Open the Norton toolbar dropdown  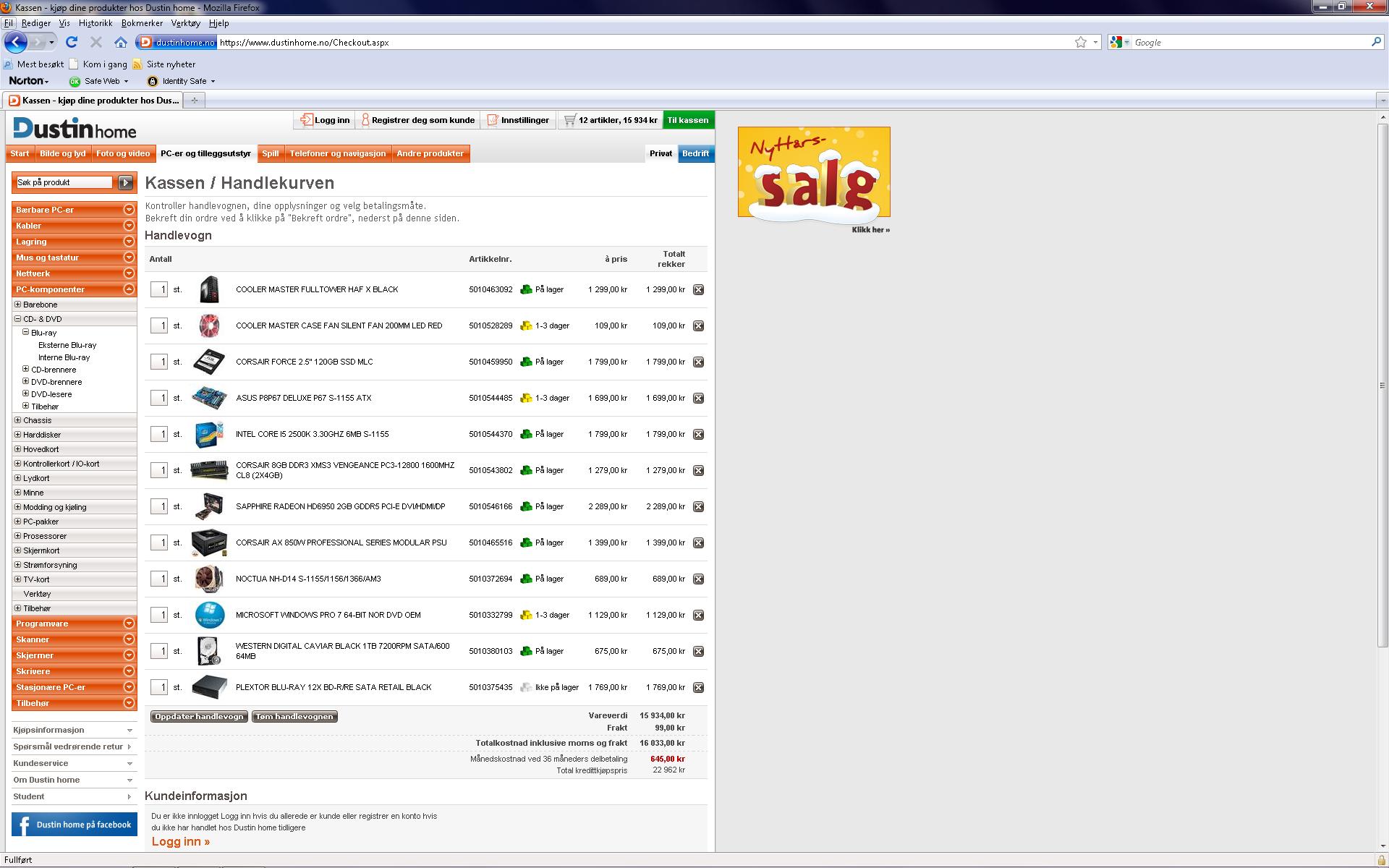click(29, 81)
